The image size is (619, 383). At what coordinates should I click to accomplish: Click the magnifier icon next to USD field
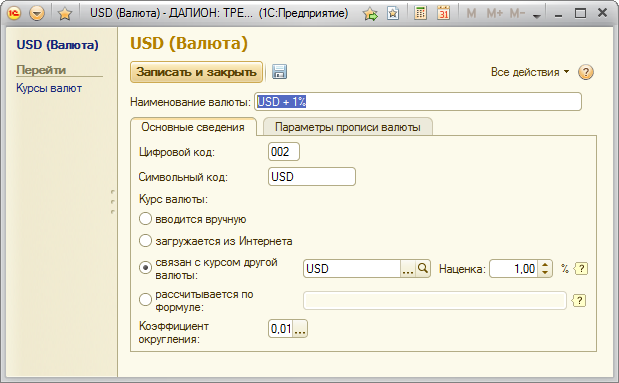click(x=423, y=268)
